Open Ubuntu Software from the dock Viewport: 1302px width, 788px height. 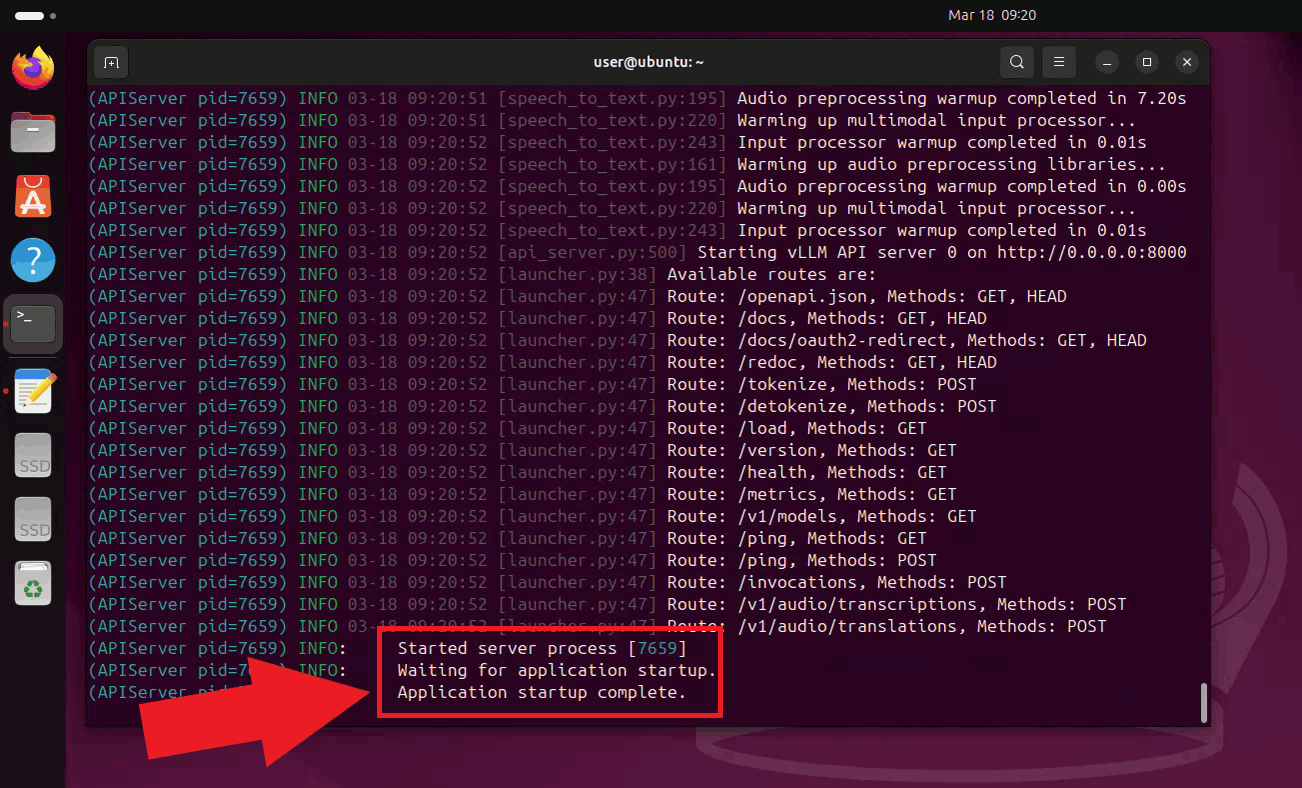click(x=32, y=196)
